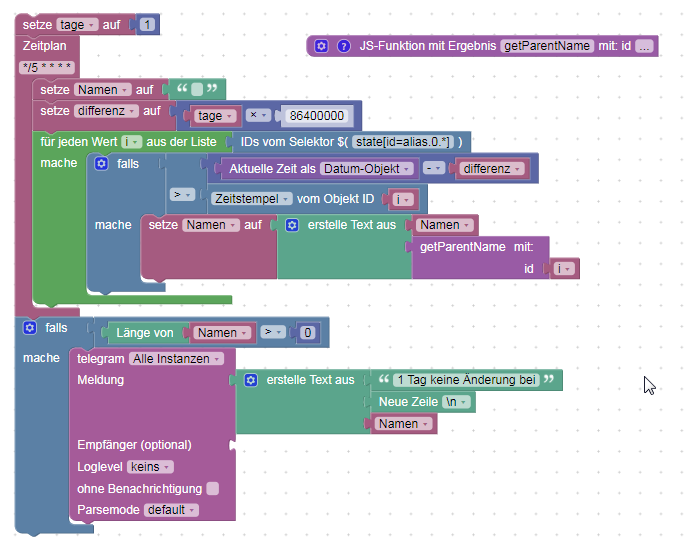
Task: Click 'aus der Liste' text in loop block
Action: 181,142
